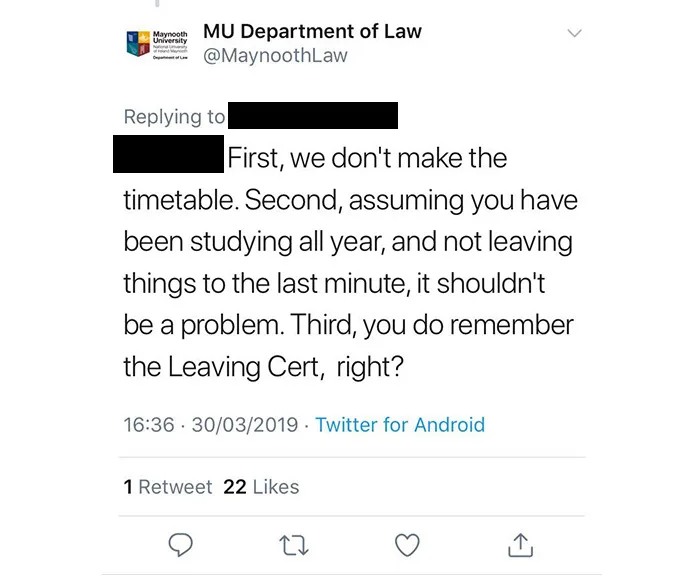Open the @MaynoothLaw handle
Image resolution: width=700 pixels, height=578 pixels.
[x=275, y=56]
